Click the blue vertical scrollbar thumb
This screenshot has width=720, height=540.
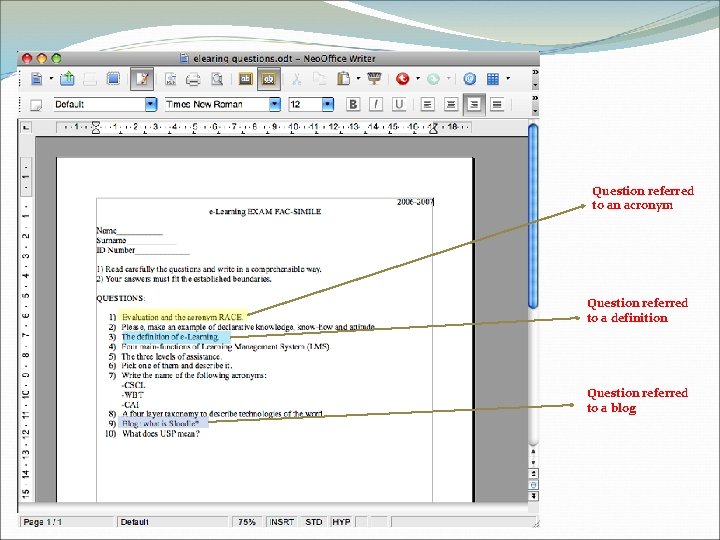coord(533,216)
